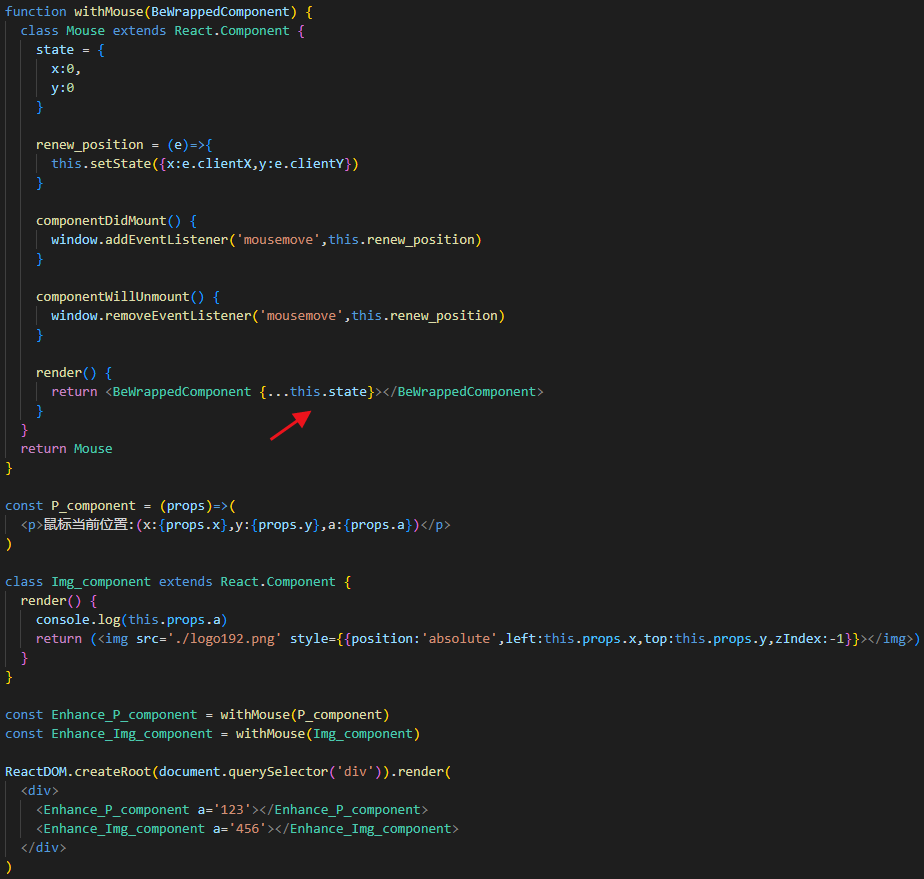Click e.clientY in the setState call
924x879 pixels.
point(309,164)
